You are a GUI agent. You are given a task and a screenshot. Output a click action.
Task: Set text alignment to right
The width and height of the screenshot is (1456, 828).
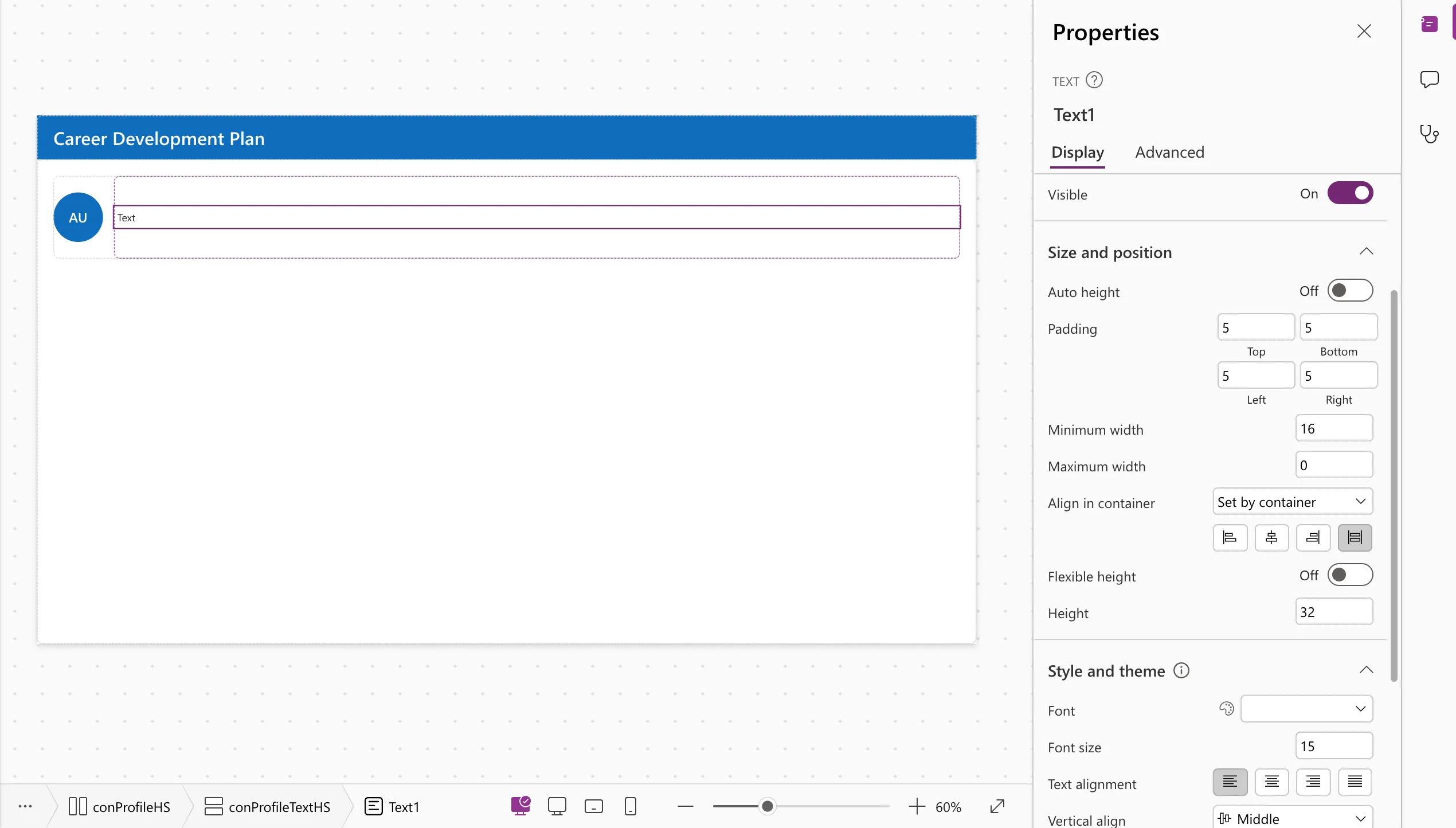1313,782
